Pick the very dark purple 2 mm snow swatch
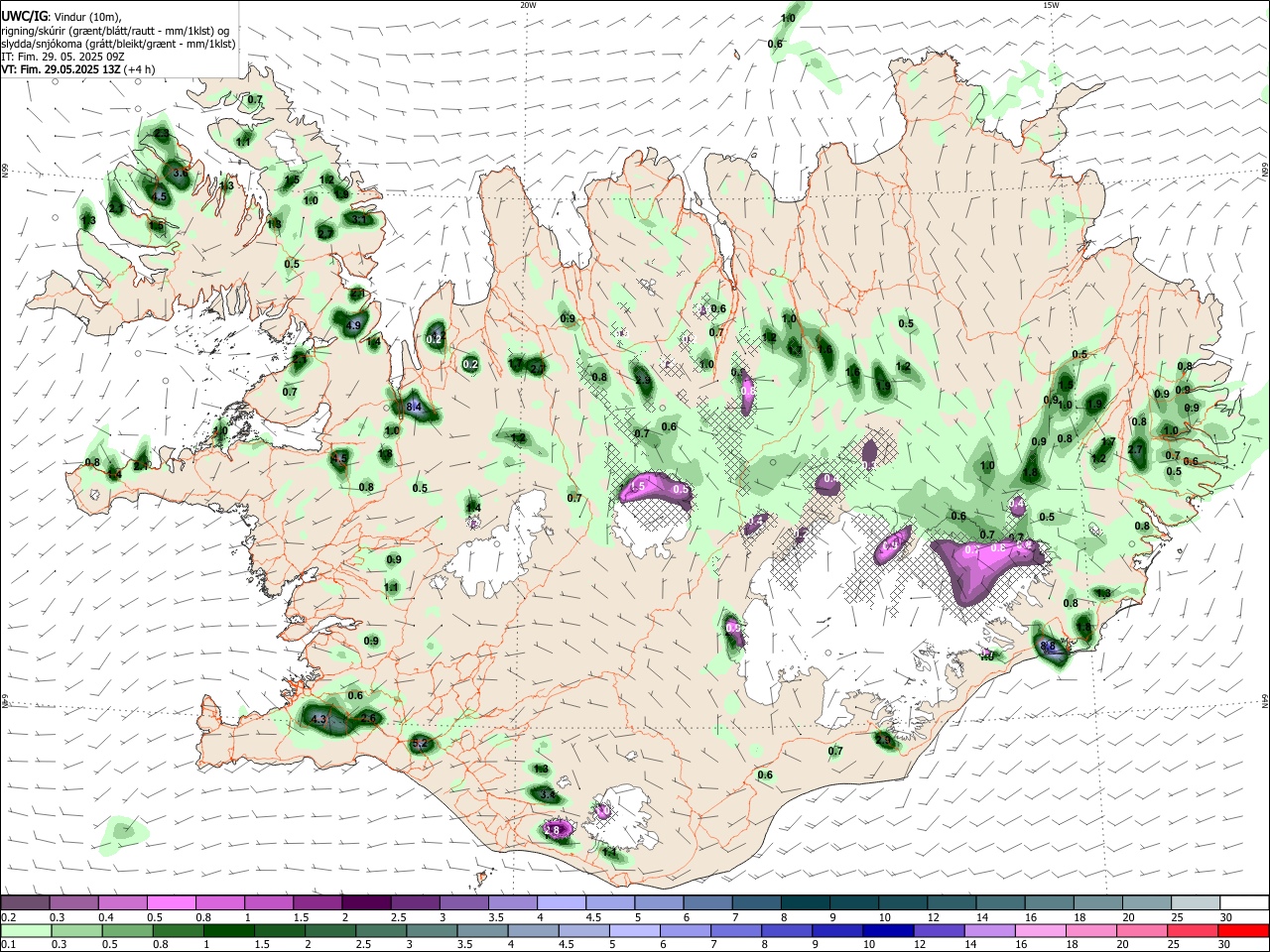The width and height of the screenshot is (1270, 952). 365,902
